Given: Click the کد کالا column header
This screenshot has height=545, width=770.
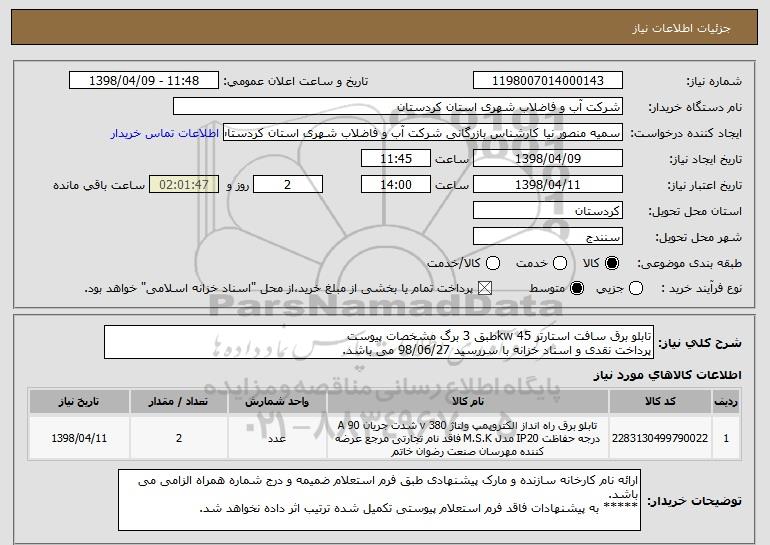Looking at the screenshot, I should pos(660,402).
